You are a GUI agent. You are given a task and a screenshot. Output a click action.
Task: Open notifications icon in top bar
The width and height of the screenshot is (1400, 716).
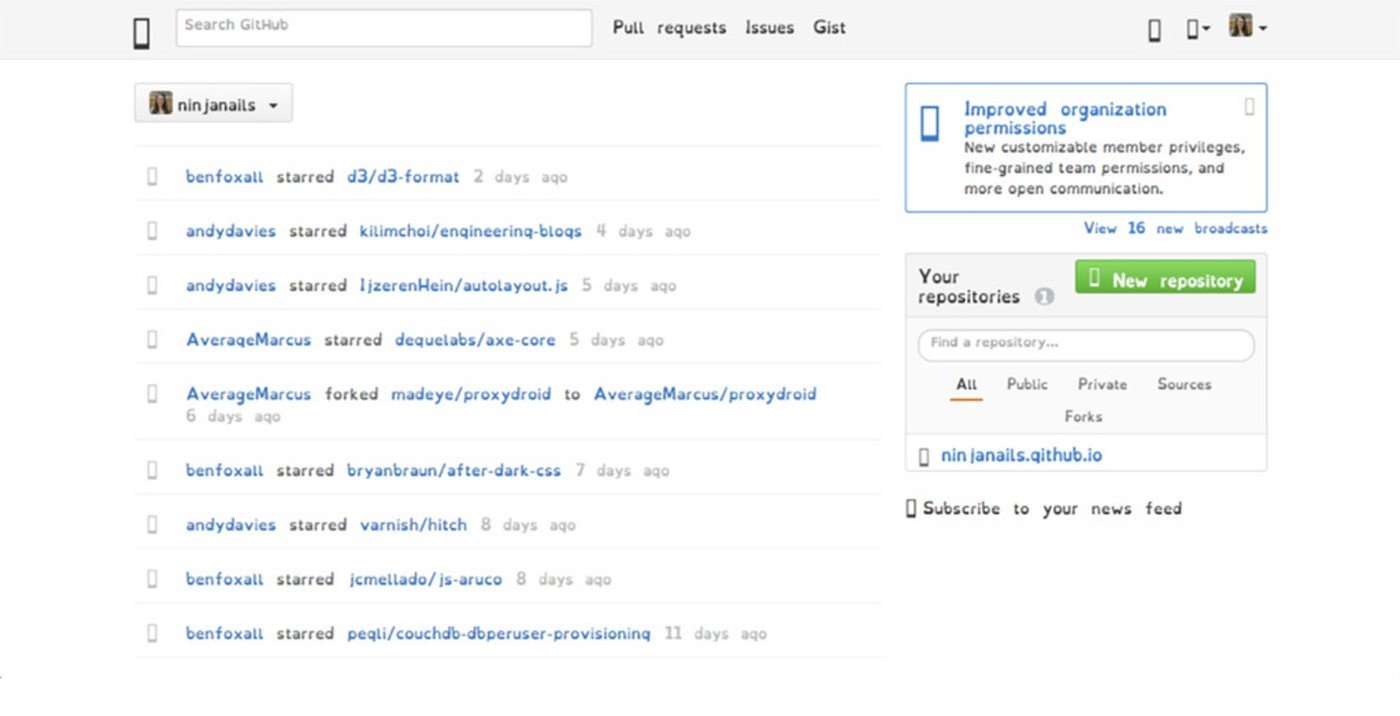(x=1154, y=30)
